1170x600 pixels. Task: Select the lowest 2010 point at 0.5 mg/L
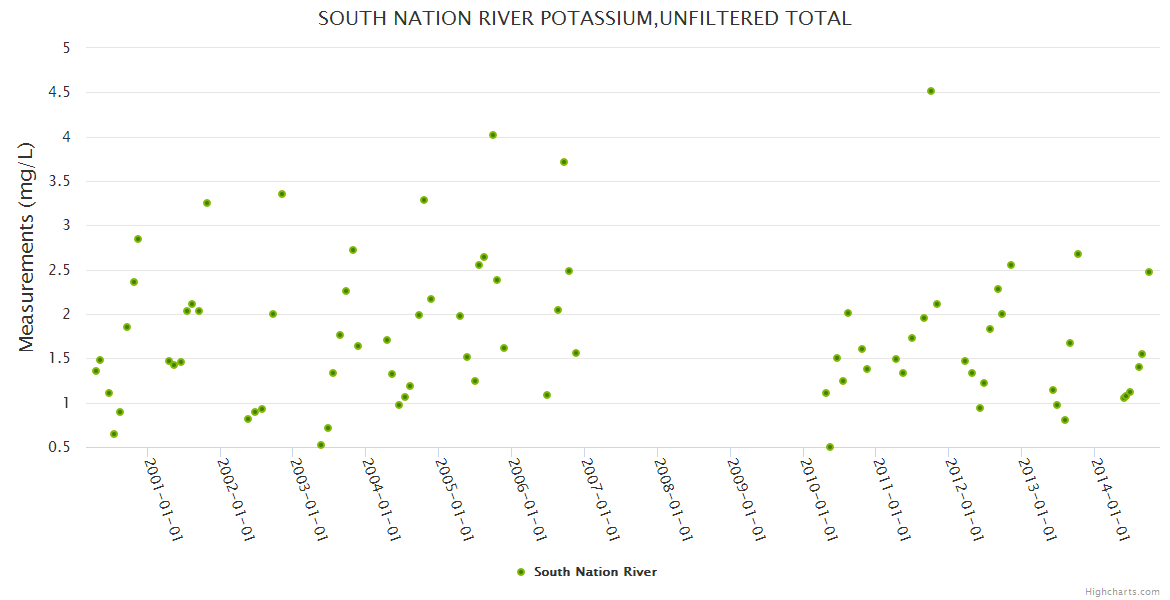(830, 447)
